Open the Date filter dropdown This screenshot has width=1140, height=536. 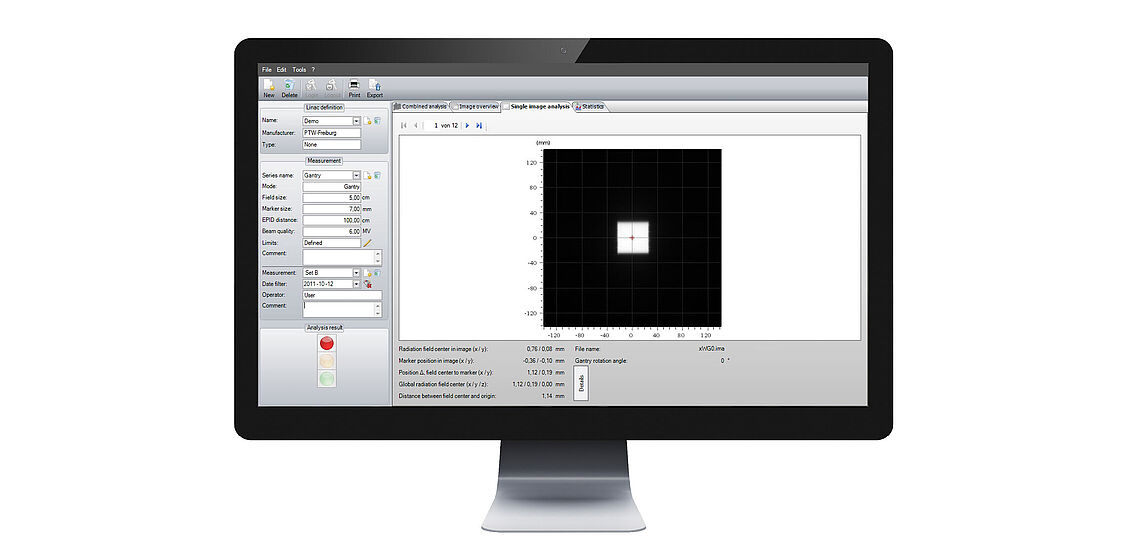[x=357, y=284]
